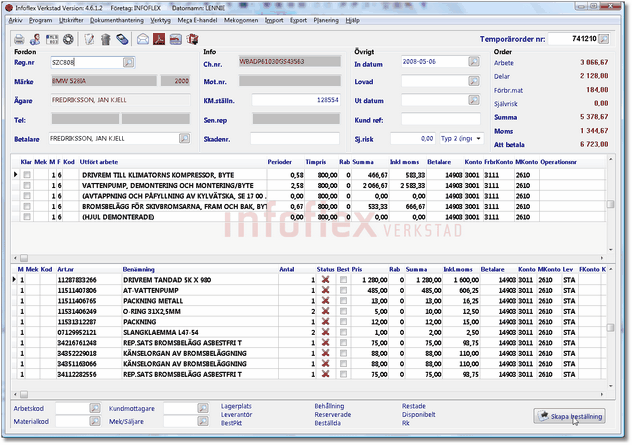Open the customer info icon in toolbar
632x445 pixels.
click(x=35, y=39)
